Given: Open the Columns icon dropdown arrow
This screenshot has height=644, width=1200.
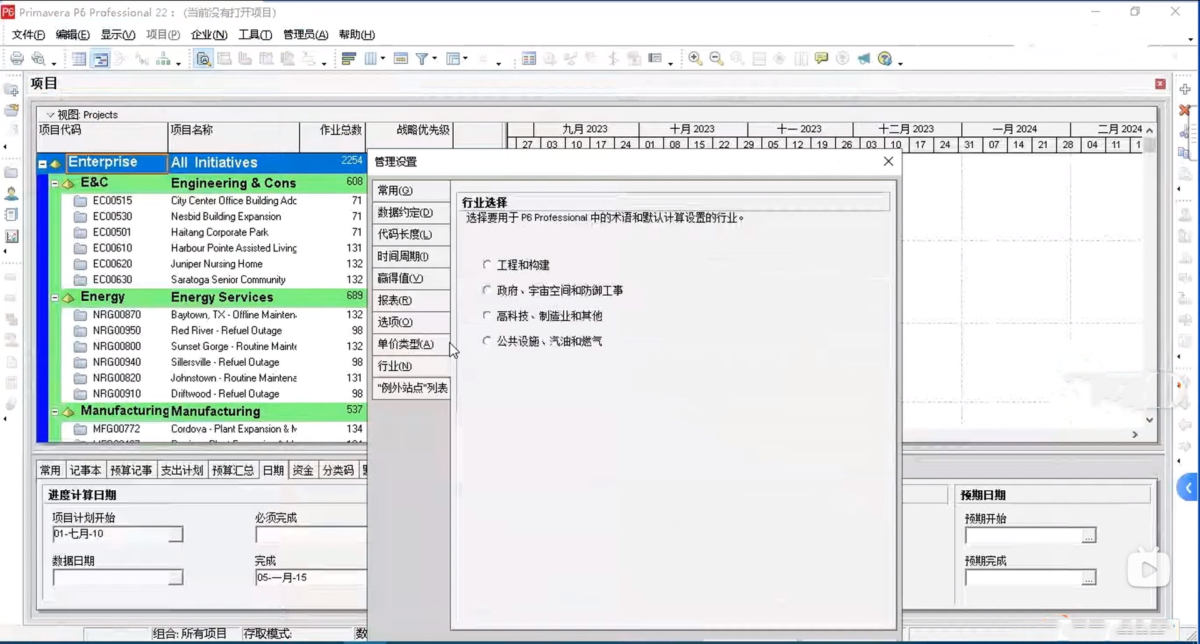Looking at the screenshot, I should (383, 60).
